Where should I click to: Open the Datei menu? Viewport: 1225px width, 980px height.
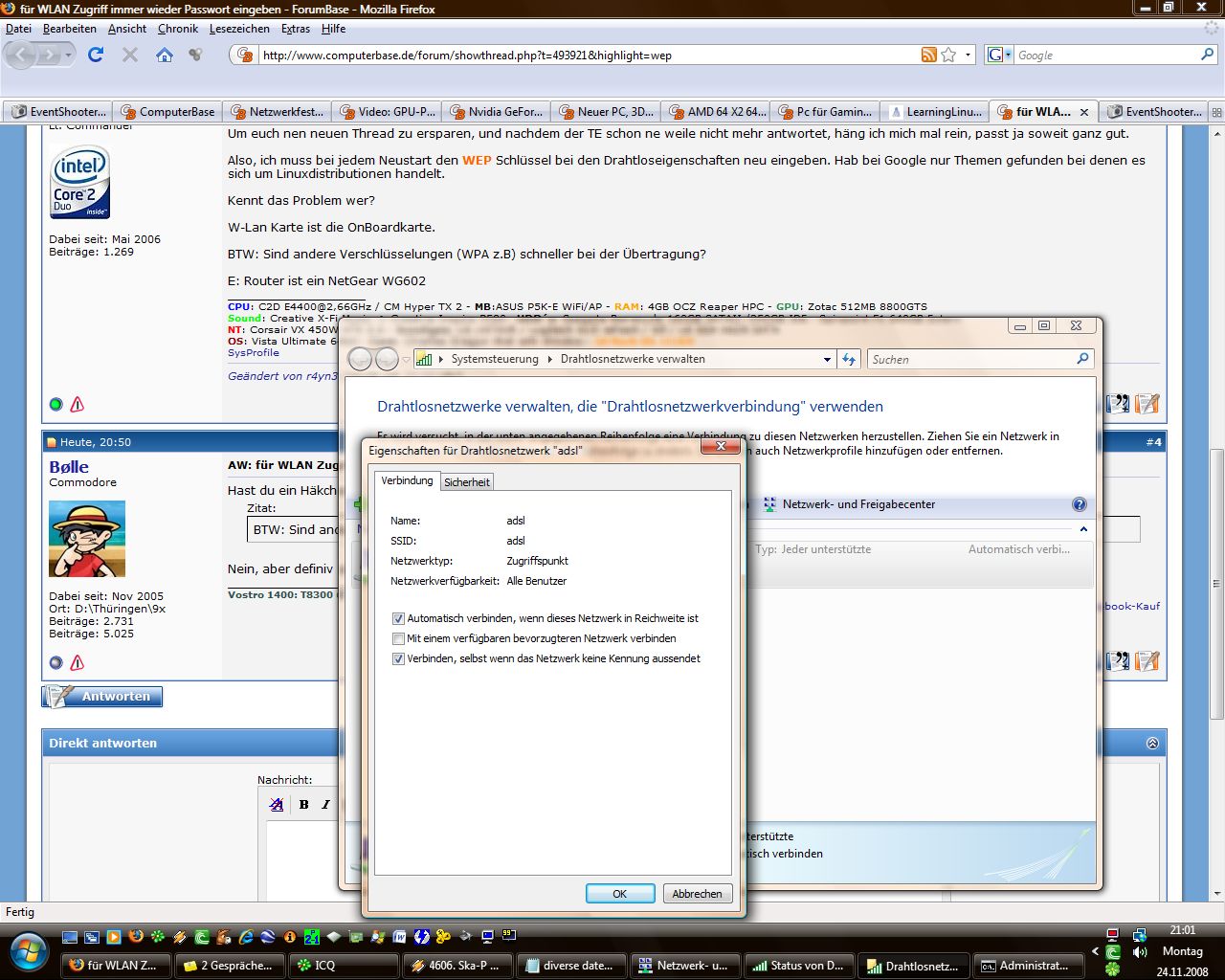(18, 29)
